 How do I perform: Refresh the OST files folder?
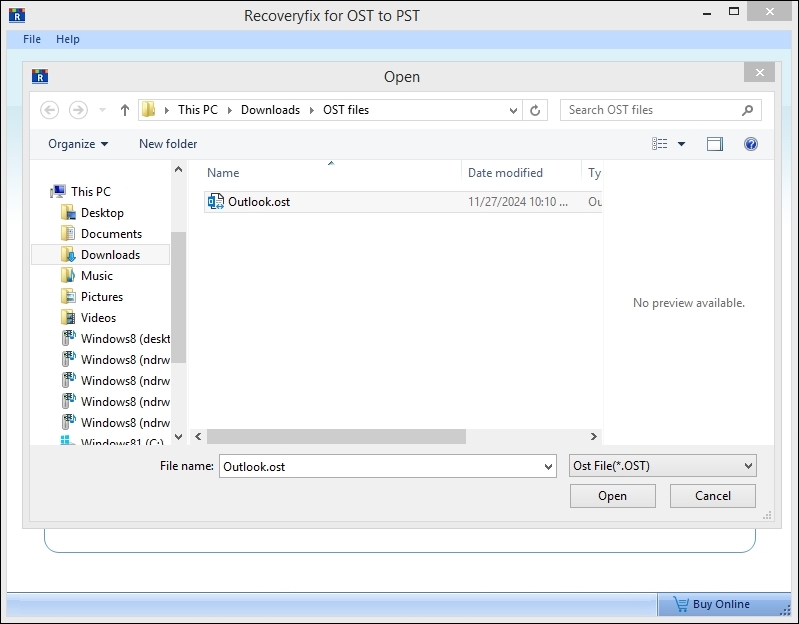click(x=535, y=110)
